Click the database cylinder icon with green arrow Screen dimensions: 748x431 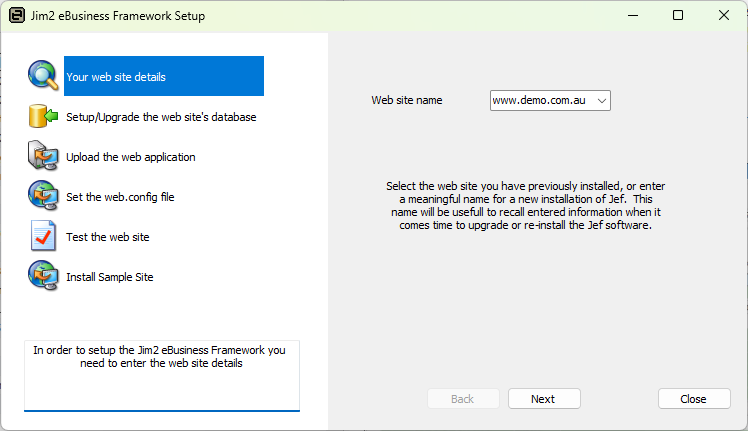[44, 116]
